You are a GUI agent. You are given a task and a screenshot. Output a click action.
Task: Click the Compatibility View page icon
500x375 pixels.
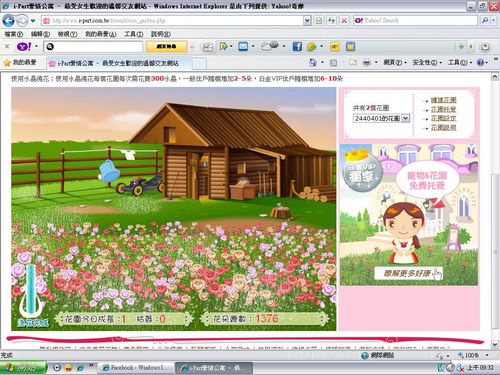click(319, 21)
